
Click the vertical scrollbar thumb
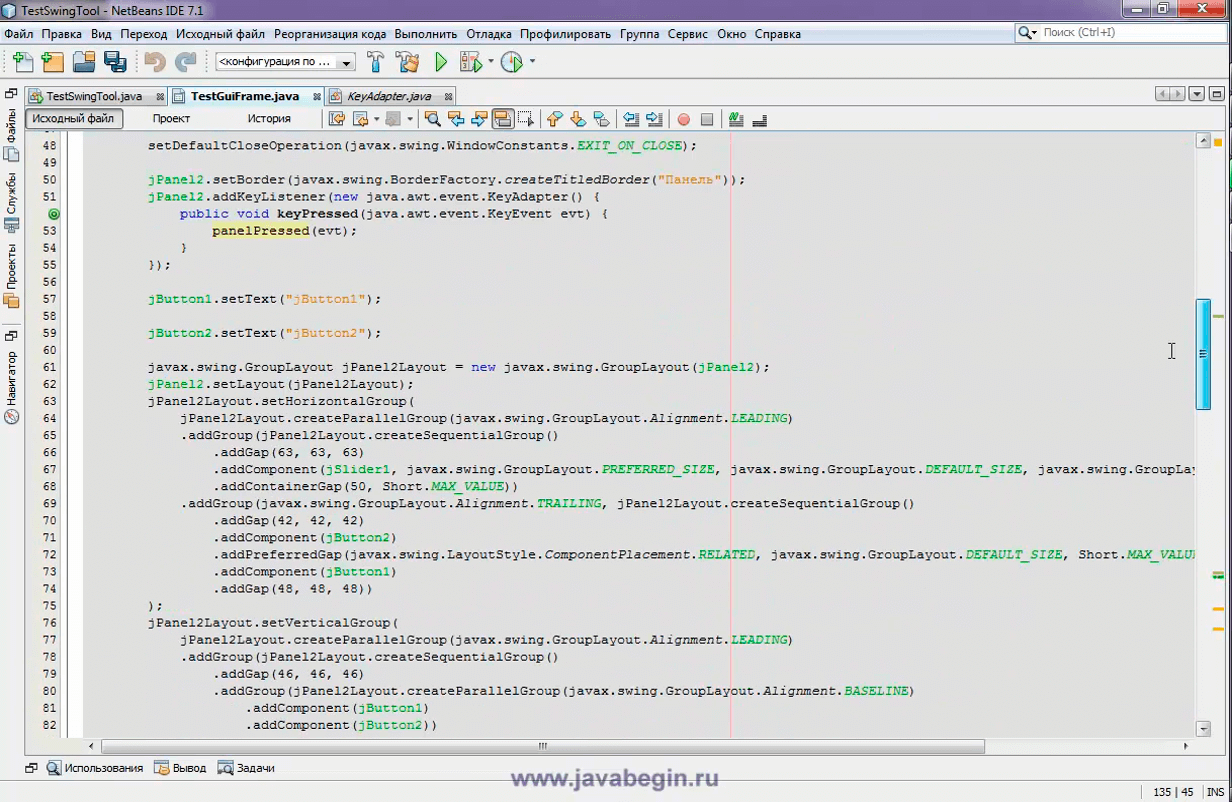coord(1203,354)
